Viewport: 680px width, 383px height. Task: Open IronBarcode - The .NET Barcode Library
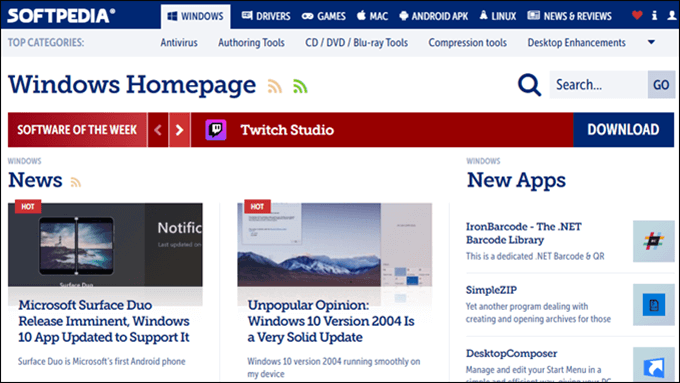(x=523, y=233)
